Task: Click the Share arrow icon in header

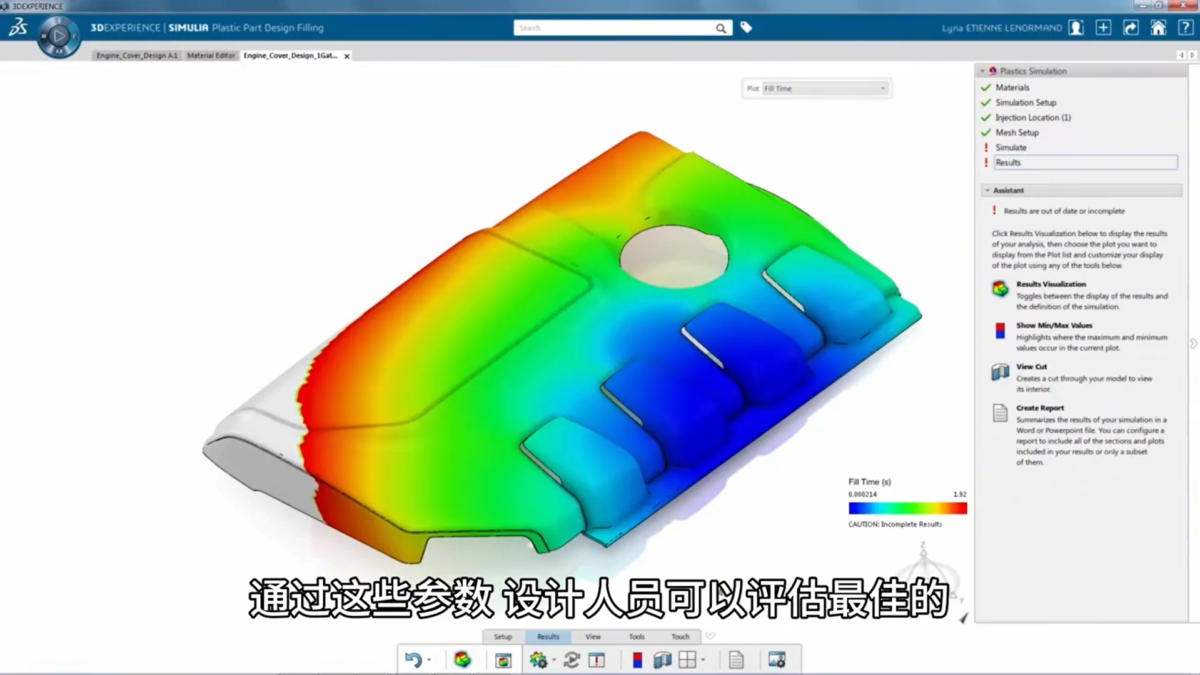Action: tap(1131, 28)
